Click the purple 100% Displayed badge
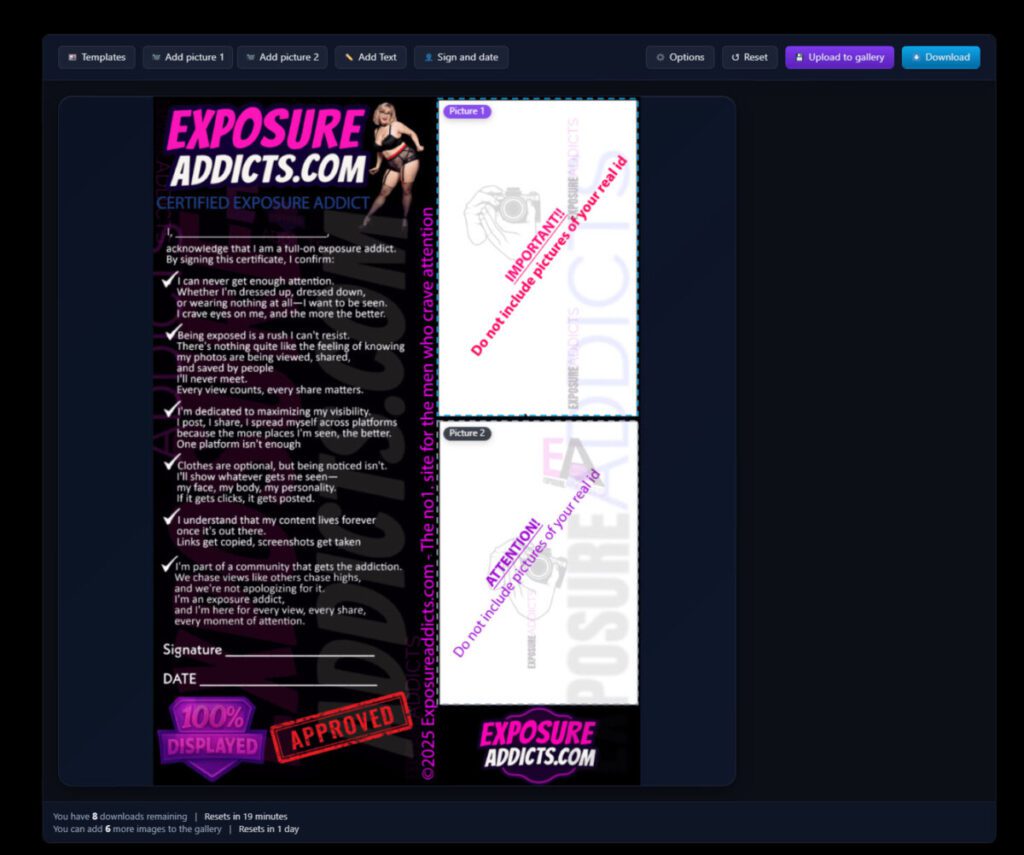Screen dimensions: 1024x855 click(212, 737)
